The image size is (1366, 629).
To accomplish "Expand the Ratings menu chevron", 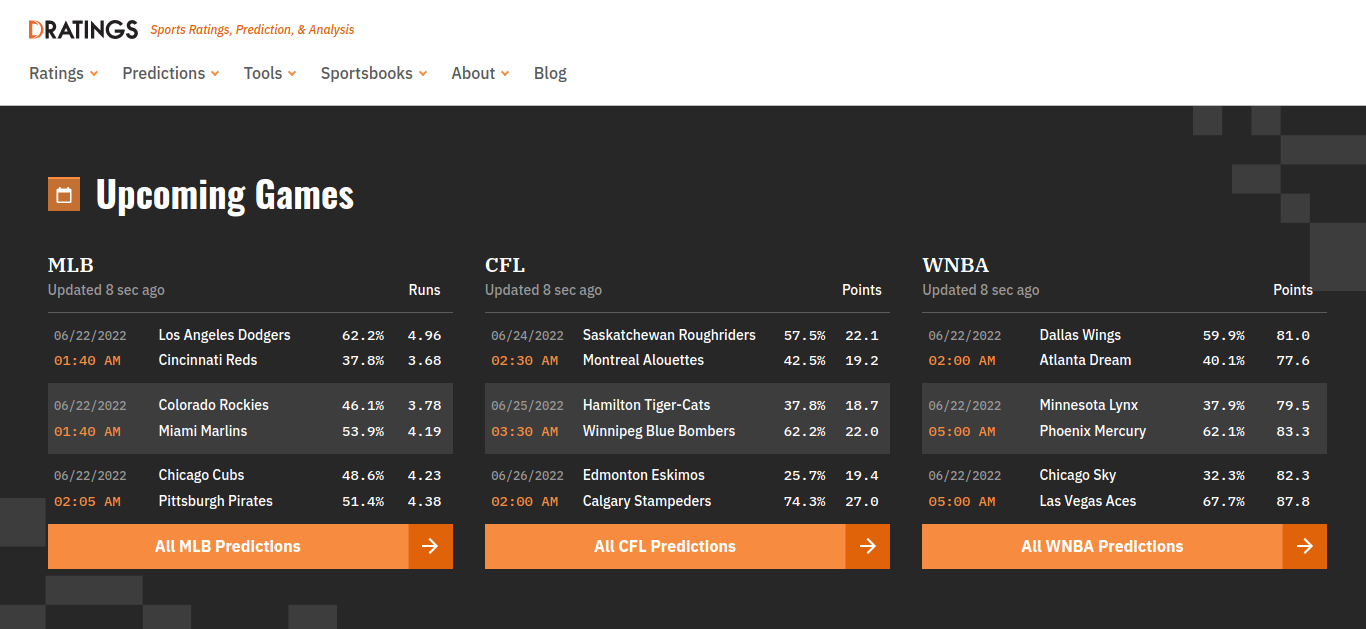I will tap(94, 73).
